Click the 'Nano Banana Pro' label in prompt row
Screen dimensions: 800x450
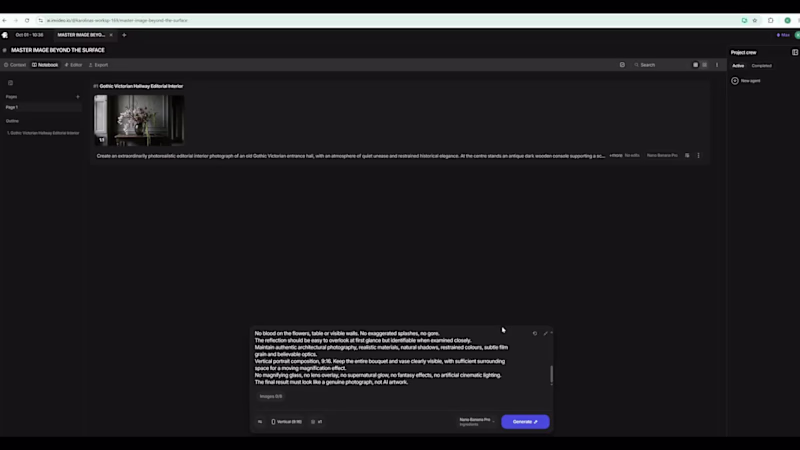pyautogui.click(x=662, y=156)
